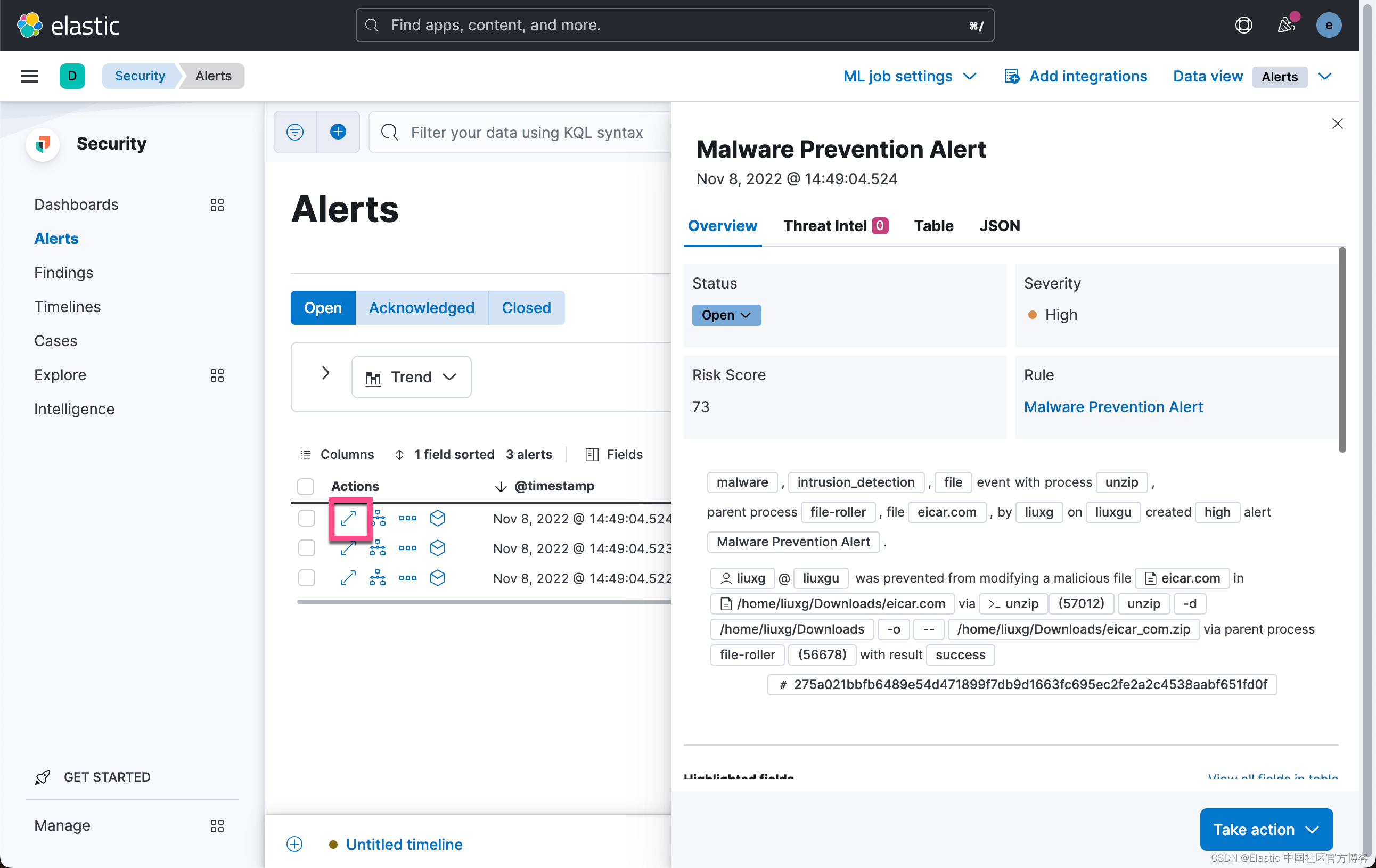
Task: Change alert status Open dropdown
Action: [726, 315]
